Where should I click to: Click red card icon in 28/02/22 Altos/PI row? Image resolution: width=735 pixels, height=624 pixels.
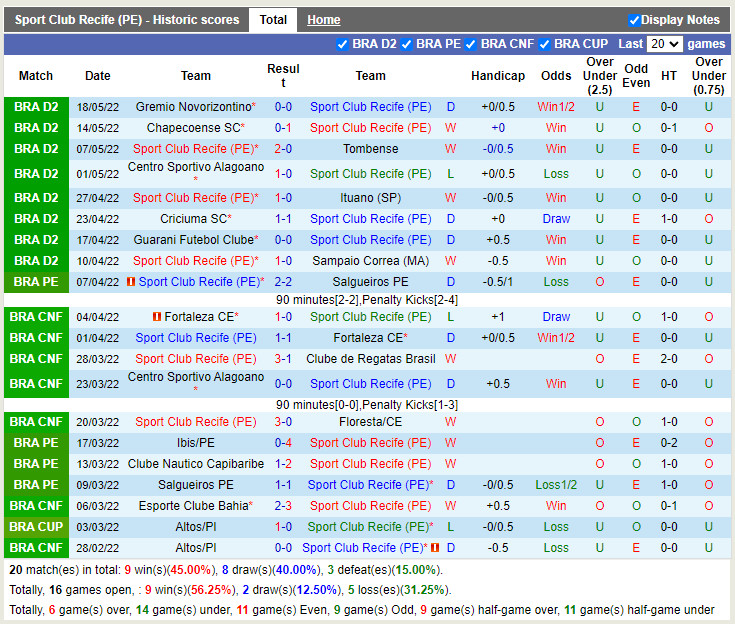click(x=436, y=548)
